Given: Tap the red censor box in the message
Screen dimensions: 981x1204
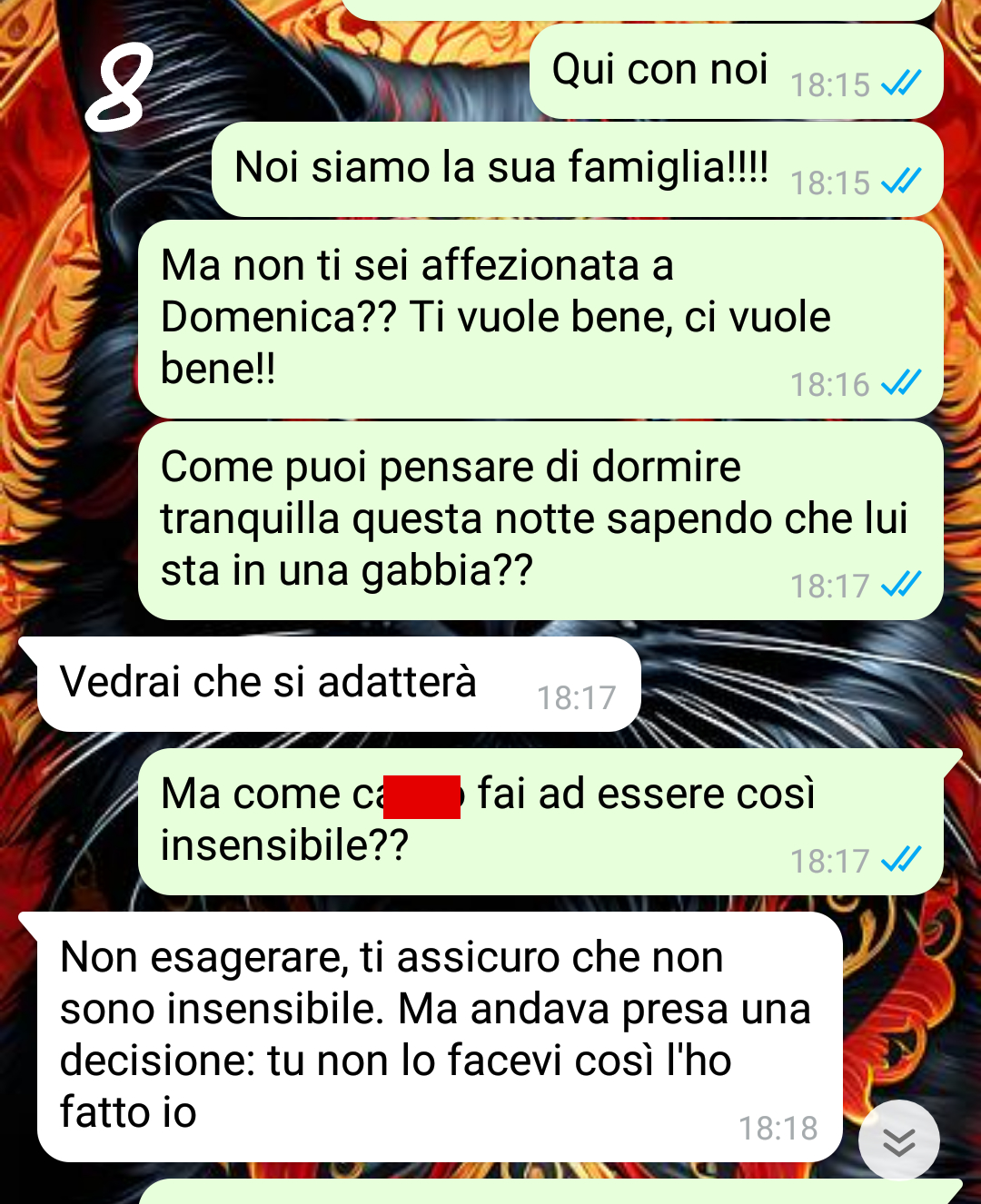Looking at the screenshot, I should (x=421, y=796).
